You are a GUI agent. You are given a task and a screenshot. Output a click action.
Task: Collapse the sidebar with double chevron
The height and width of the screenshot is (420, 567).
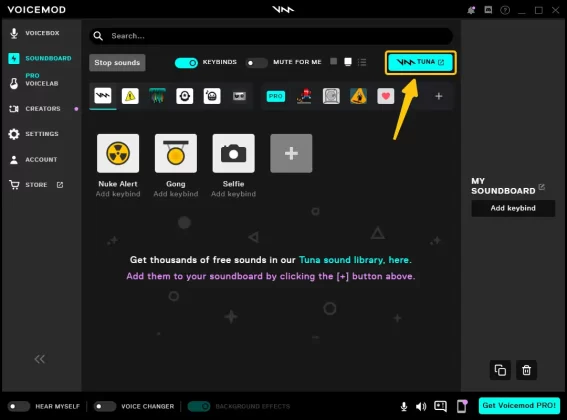pos(39,359)
